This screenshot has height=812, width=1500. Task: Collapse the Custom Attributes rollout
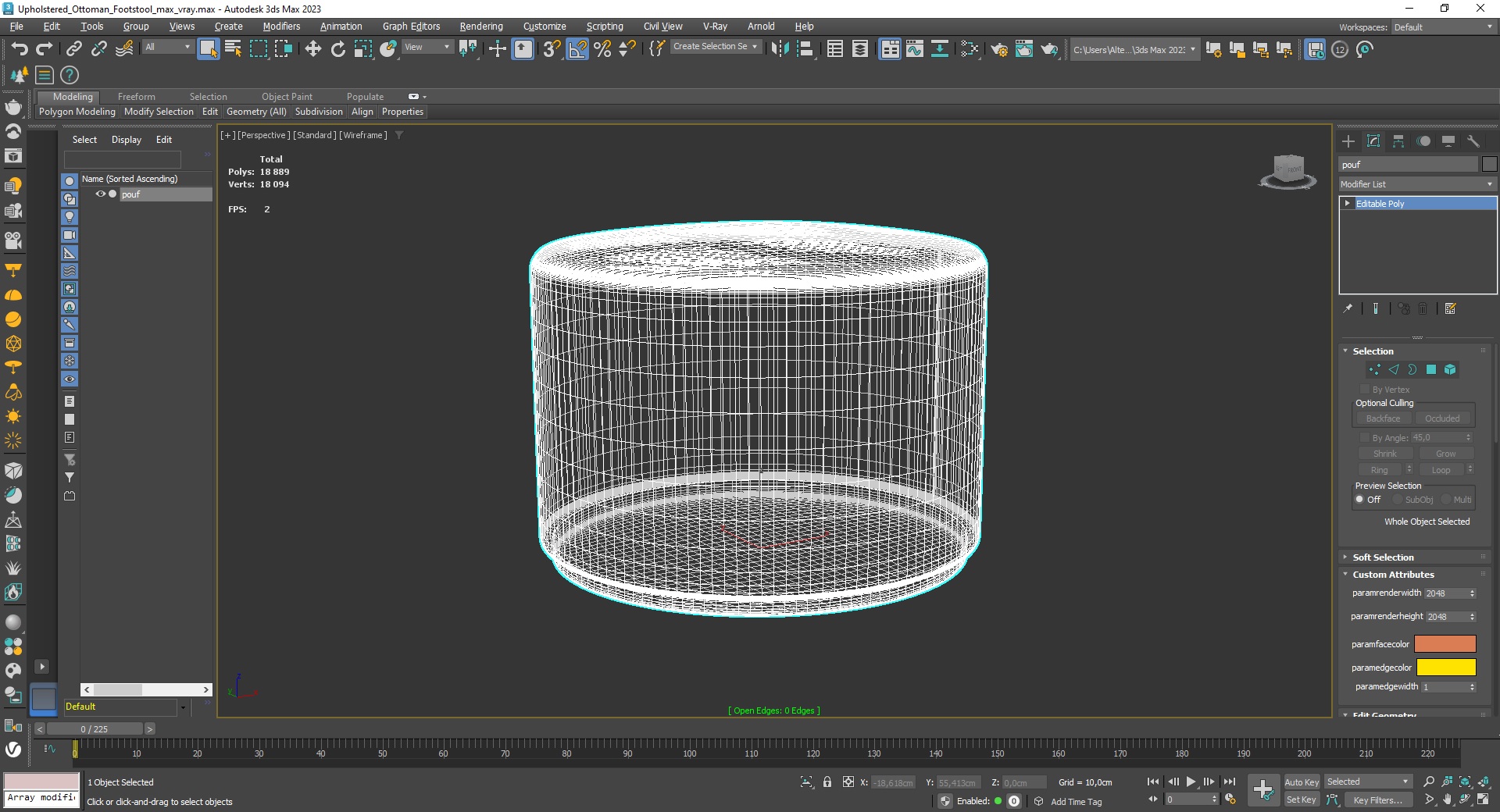pos(1393,575)
